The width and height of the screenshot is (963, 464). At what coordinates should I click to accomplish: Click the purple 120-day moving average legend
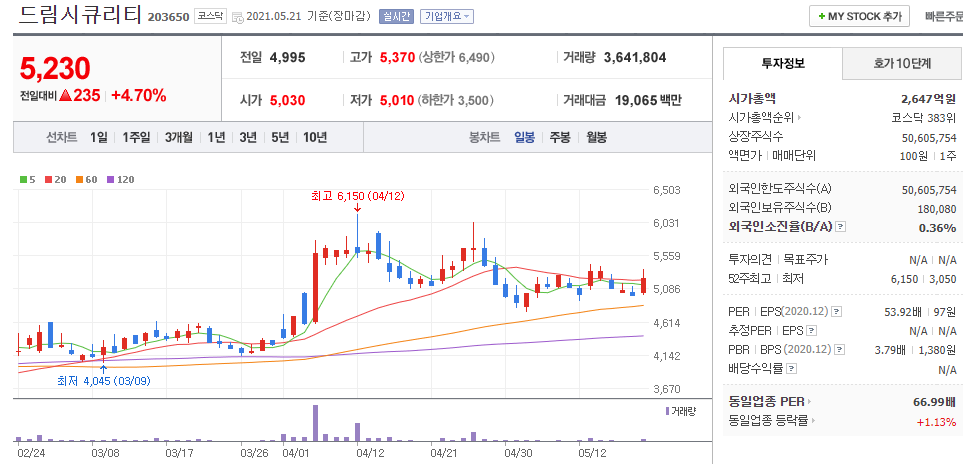(120, 180)
